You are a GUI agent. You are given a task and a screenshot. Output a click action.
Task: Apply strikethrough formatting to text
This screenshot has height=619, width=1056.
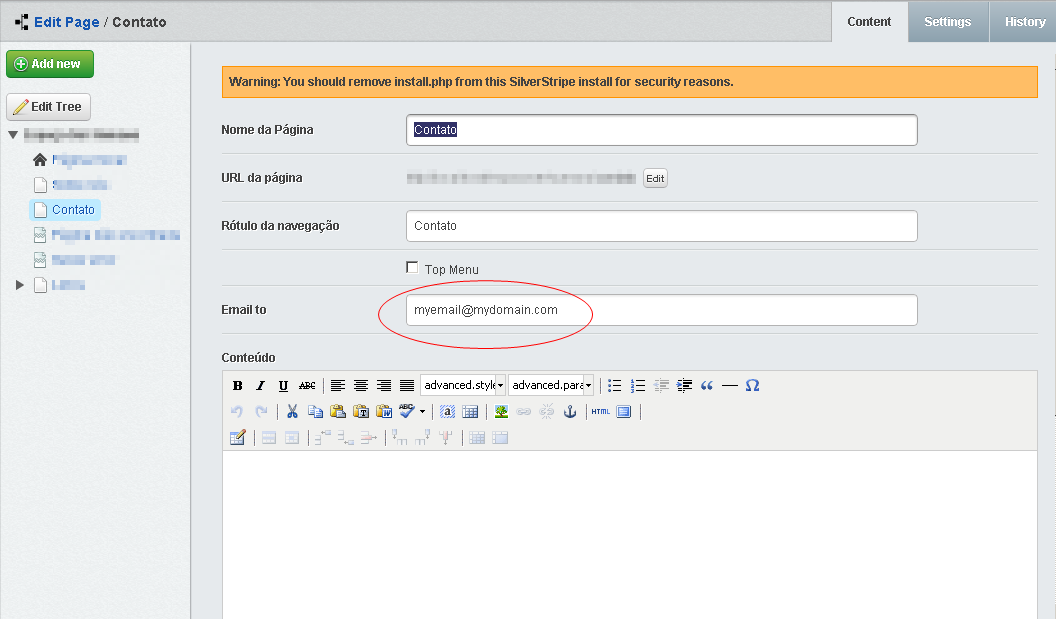pyautogui.click(x=308, y=385)
